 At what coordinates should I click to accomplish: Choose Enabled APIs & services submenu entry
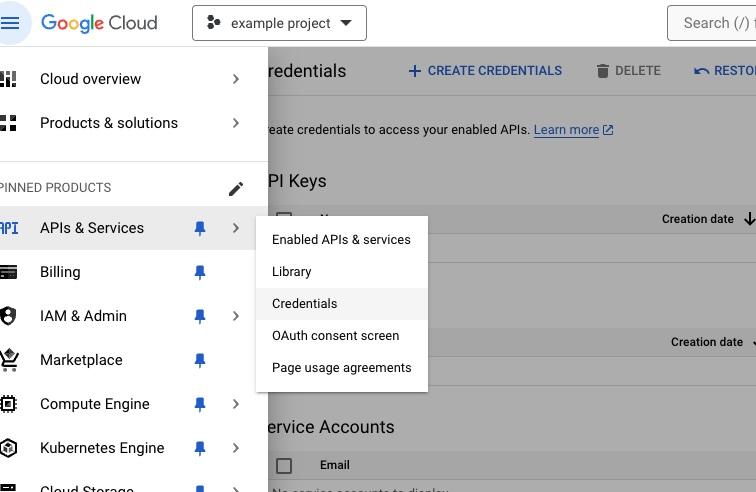pos(341,240)
